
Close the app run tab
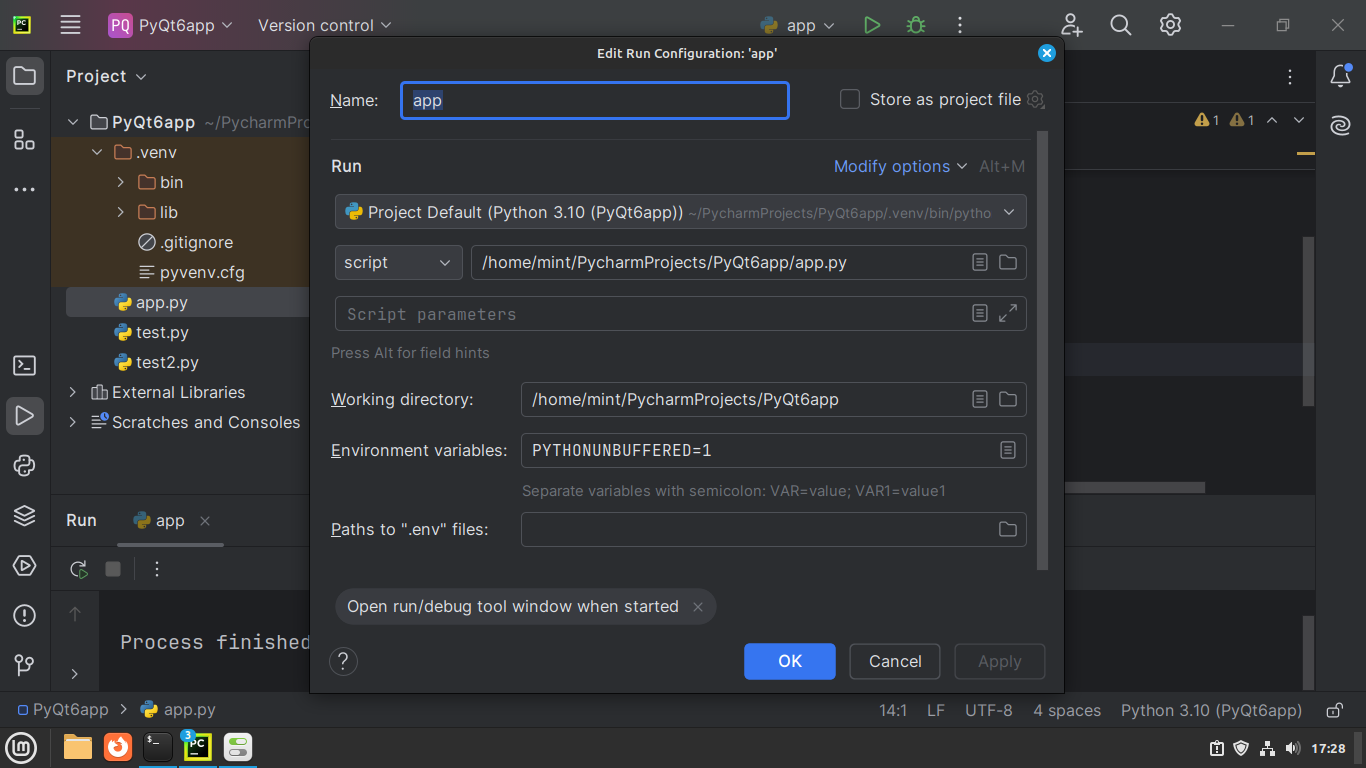(x=205, y=521)
